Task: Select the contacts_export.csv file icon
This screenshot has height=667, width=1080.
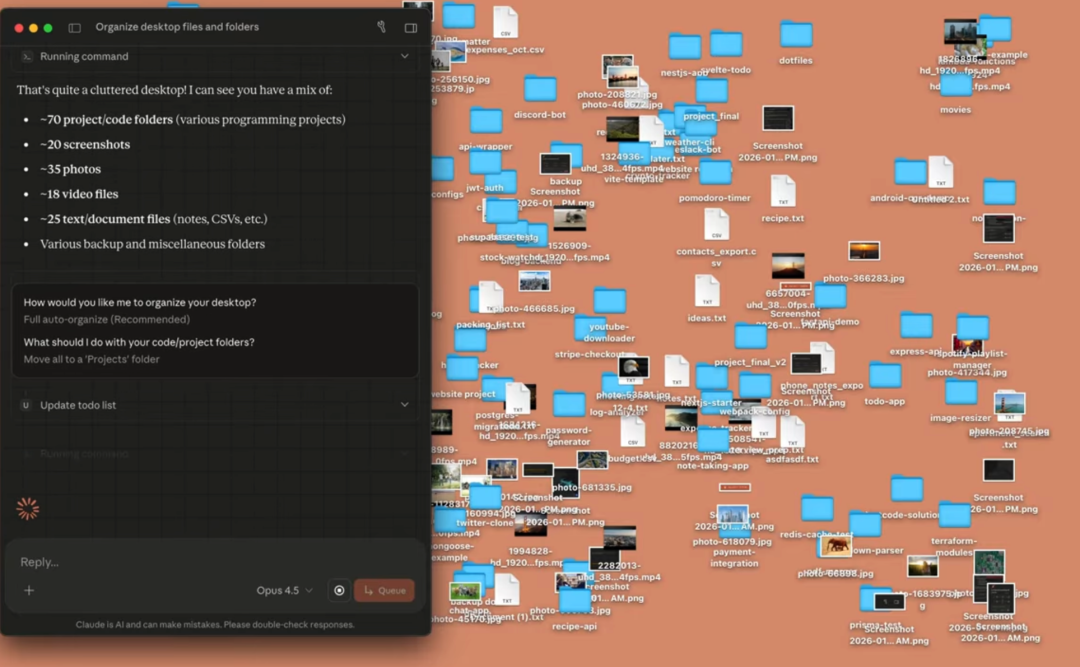Action: tap(716, 225)
